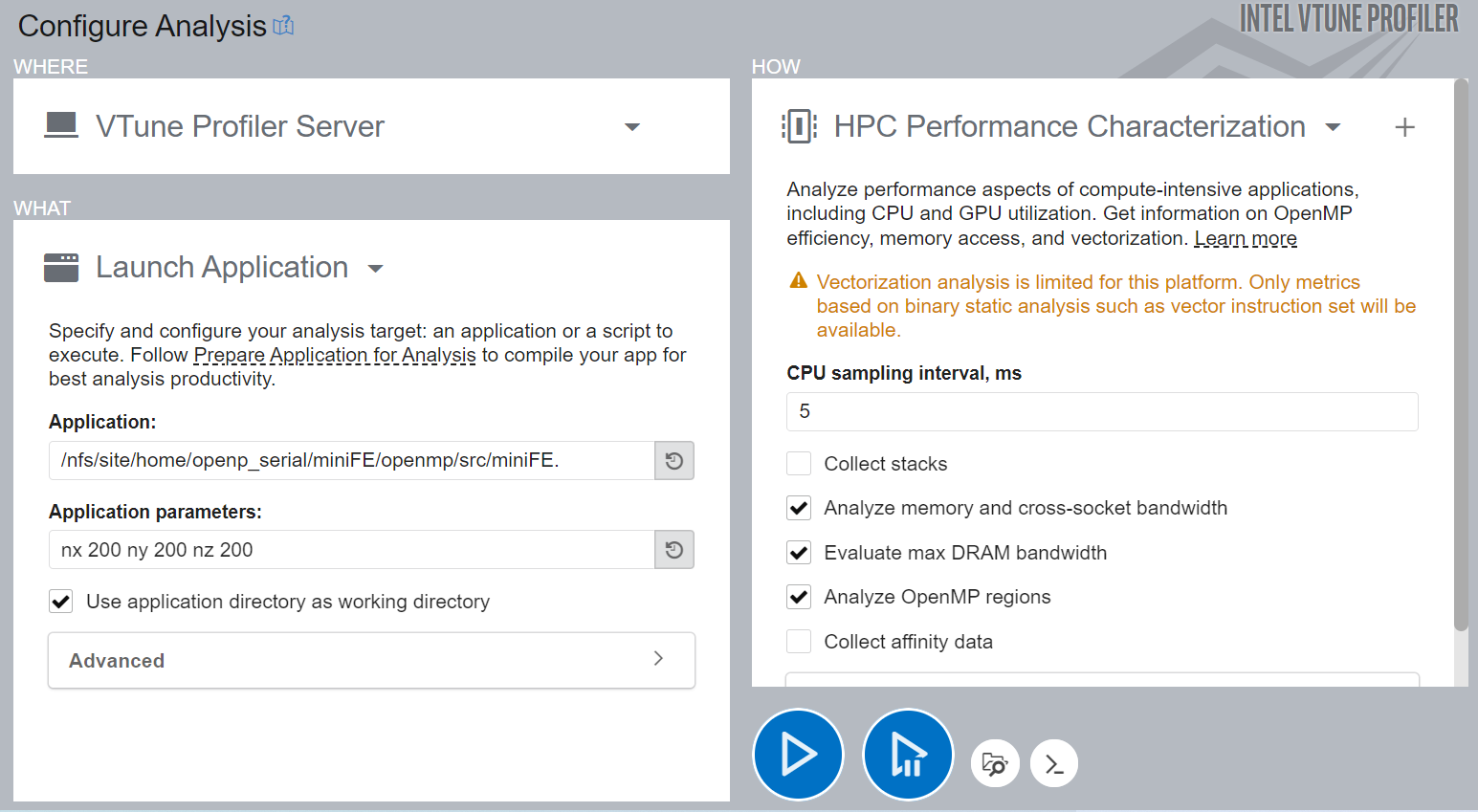Click the plus icon beside HPC Performance Characterization
Screen dimensions: 1478x812
(1404, 127)
